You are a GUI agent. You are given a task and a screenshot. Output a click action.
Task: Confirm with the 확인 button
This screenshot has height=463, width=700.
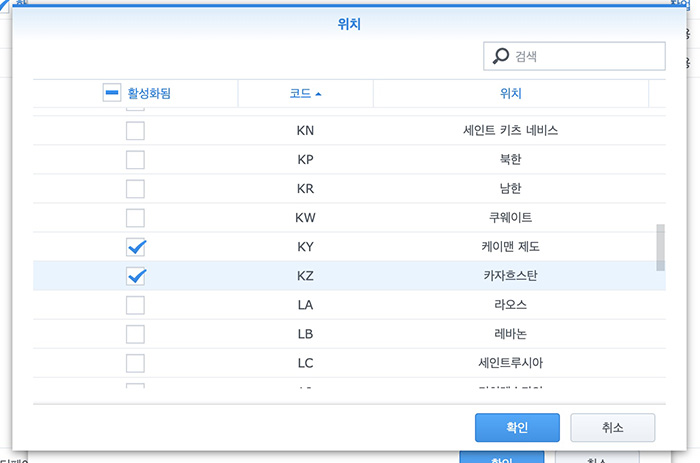coord(517,427)
